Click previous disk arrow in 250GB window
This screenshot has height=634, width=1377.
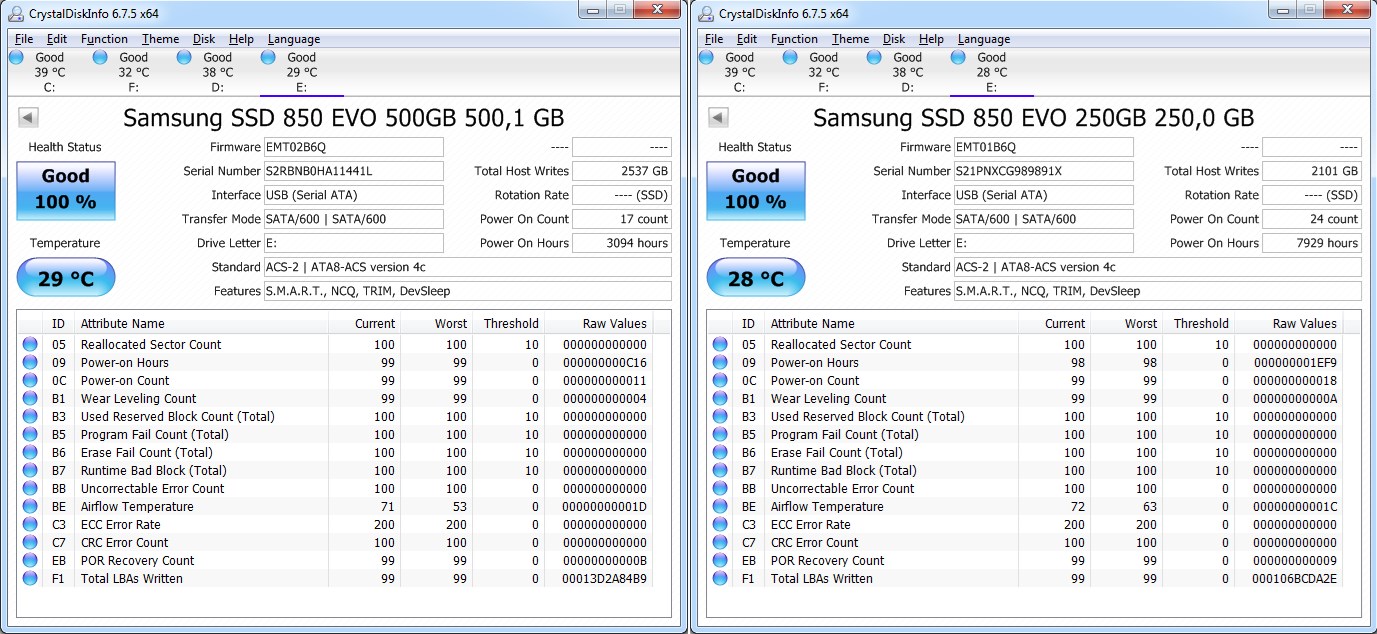[718, 118]
